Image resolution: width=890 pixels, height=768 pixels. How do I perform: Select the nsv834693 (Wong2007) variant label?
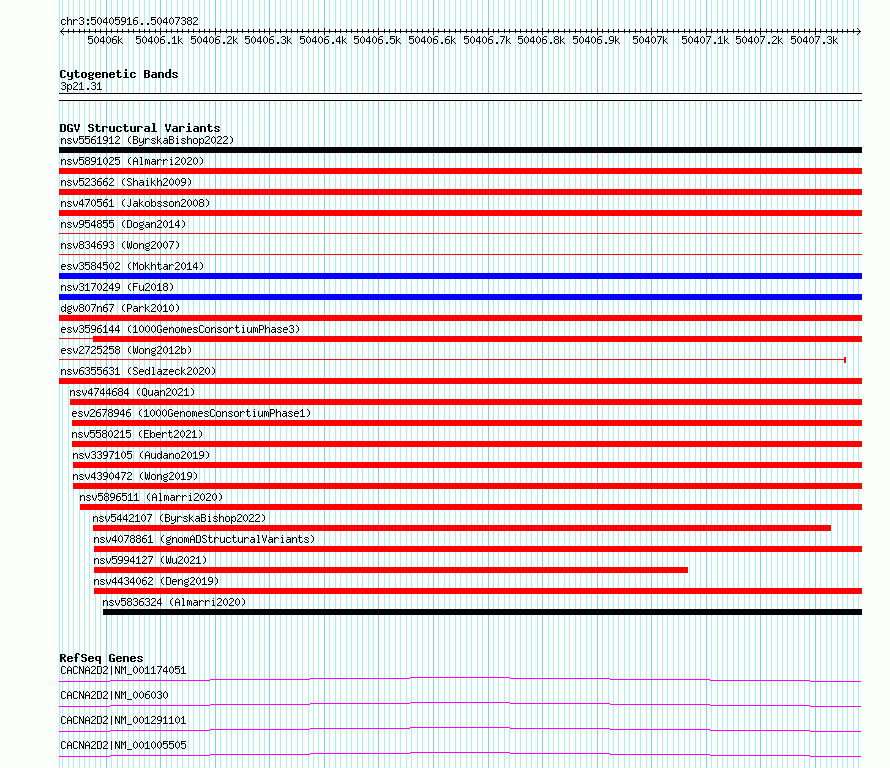[120, 245]
